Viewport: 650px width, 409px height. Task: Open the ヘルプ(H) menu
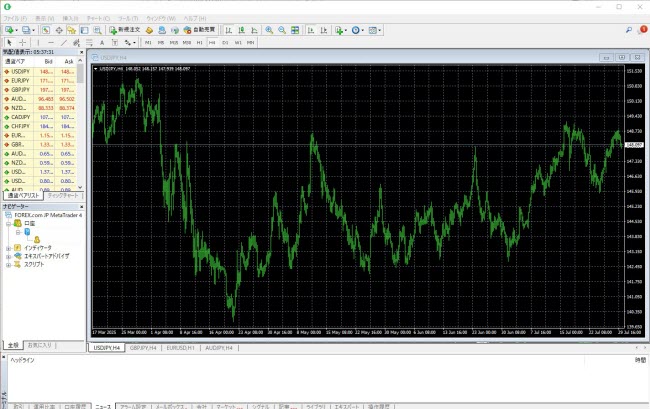(x=194, y=19)
